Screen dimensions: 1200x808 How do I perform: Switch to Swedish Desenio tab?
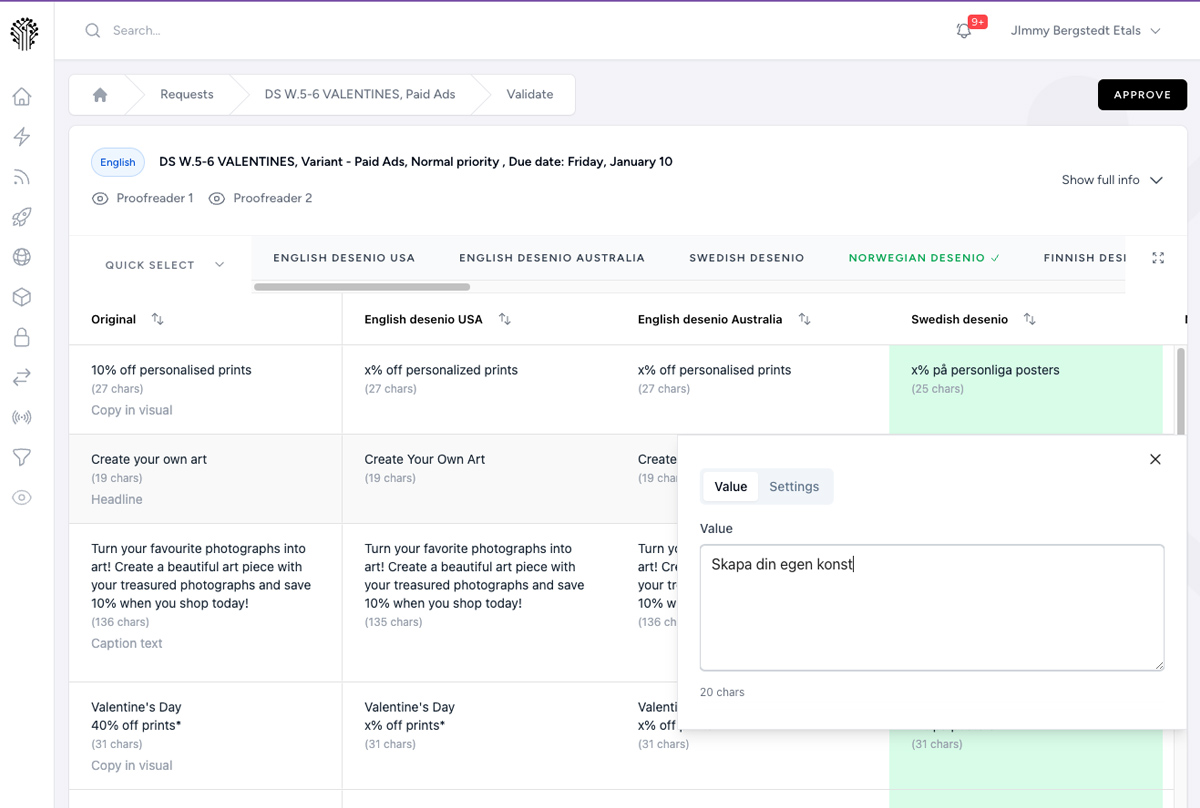pyautogui.click(x=747, y=258)
